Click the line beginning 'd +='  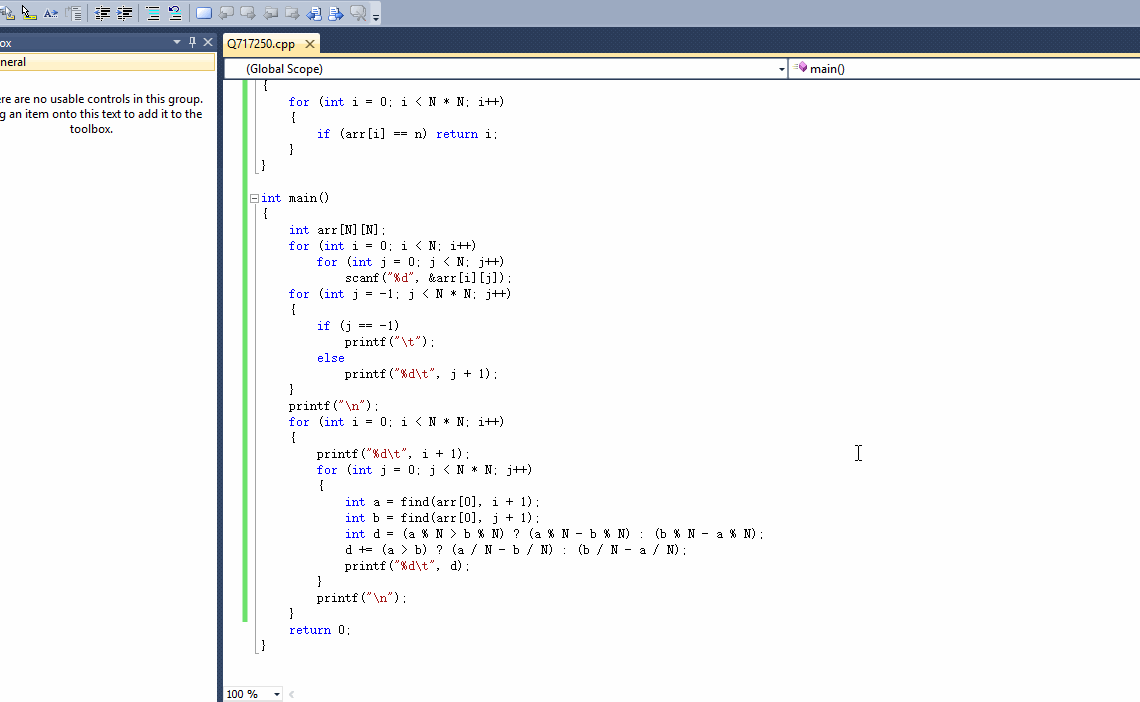click(x=515, y=549)
